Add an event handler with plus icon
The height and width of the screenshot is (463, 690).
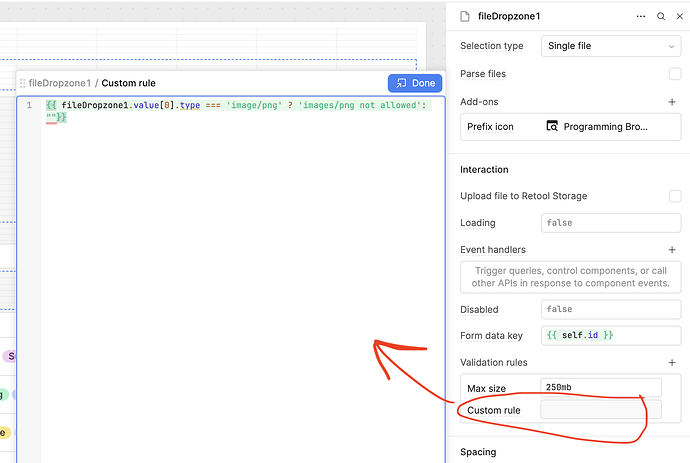[672, 250]
